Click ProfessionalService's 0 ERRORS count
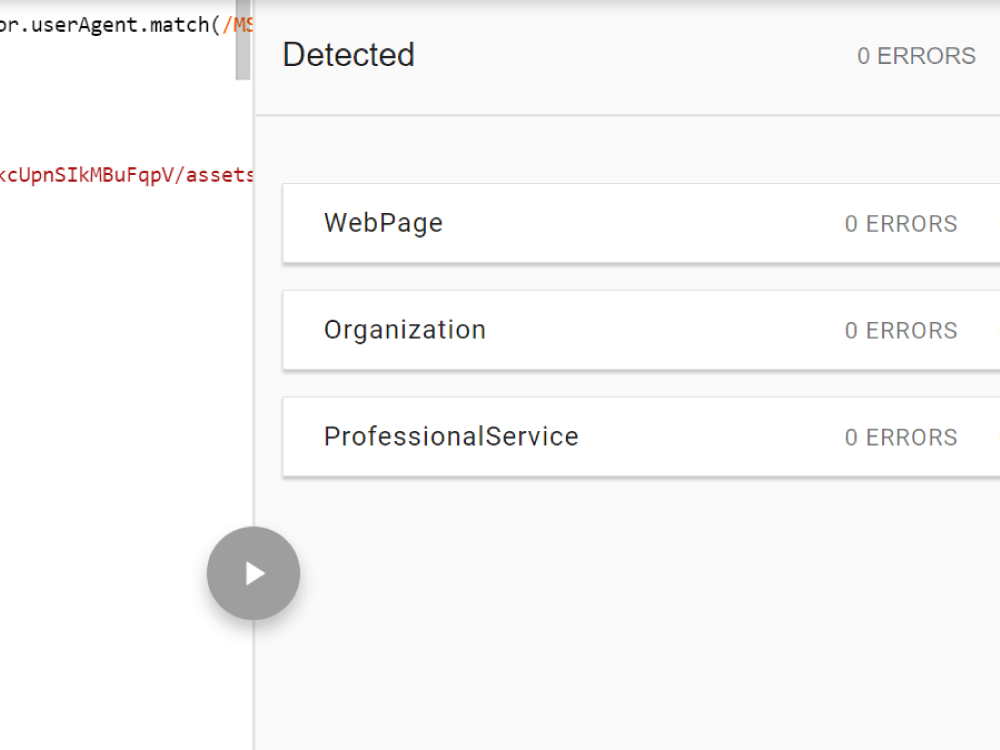The image size is (1000, 750). (x=901, y=437)
